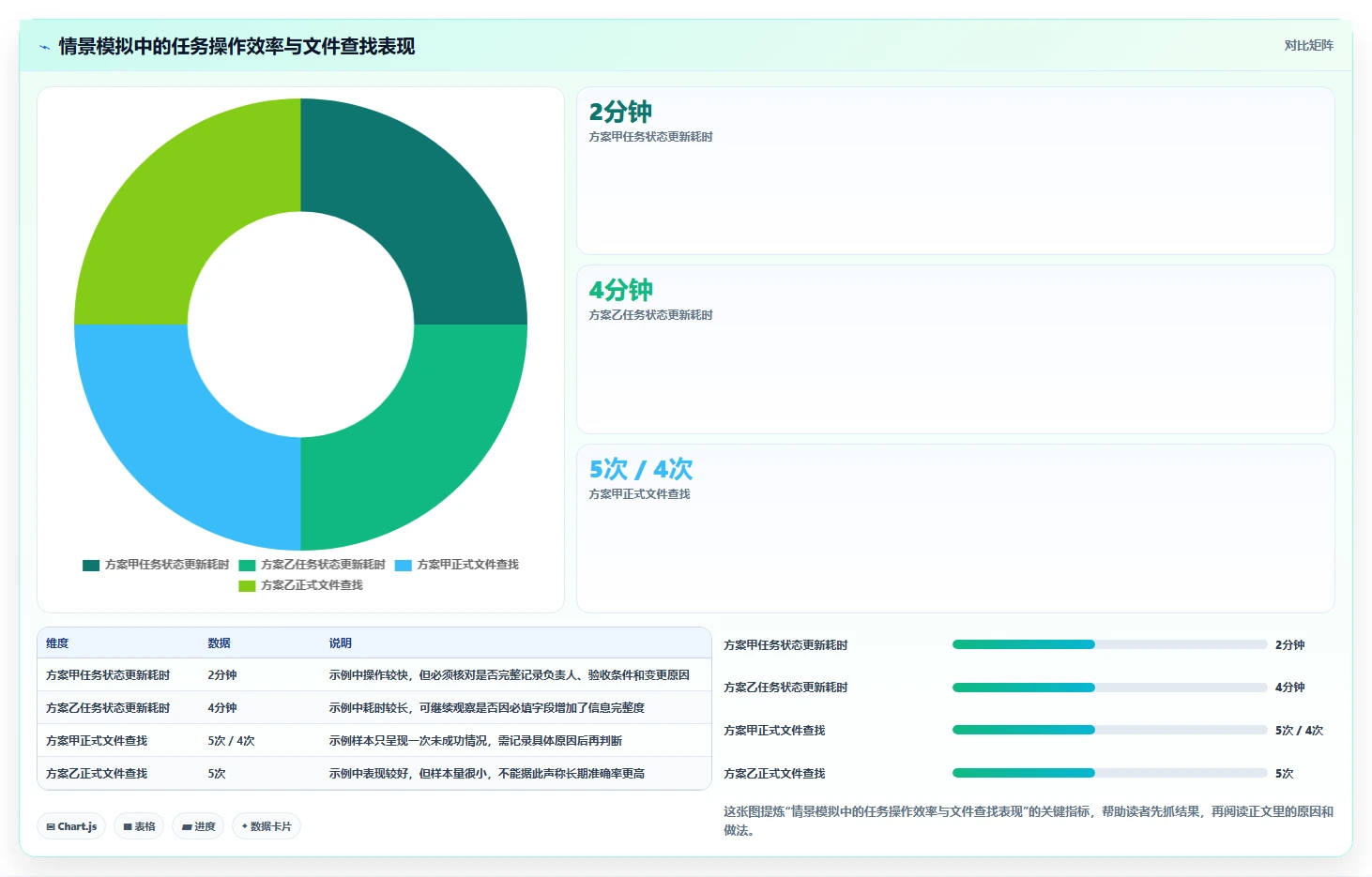Screen dimensions: 1372x877
Task: Select table row 方案乙正式文件查找
Action: (374, 774)
